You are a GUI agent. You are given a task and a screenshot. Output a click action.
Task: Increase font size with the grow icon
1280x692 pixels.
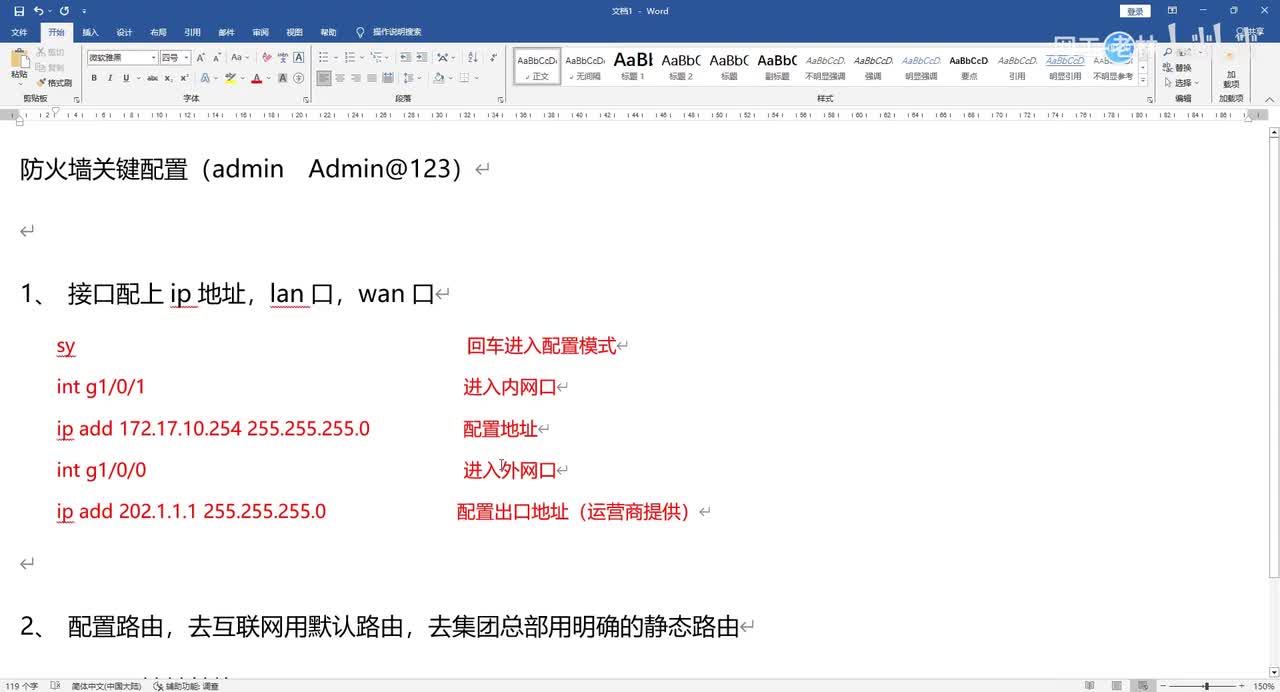[201, 57]
